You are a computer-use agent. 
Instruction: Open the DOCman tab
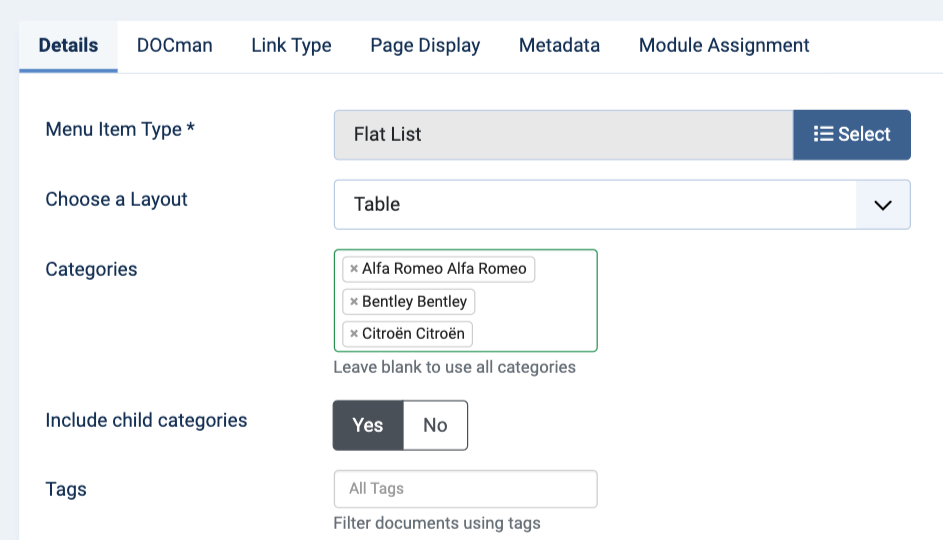coord(175,45)
